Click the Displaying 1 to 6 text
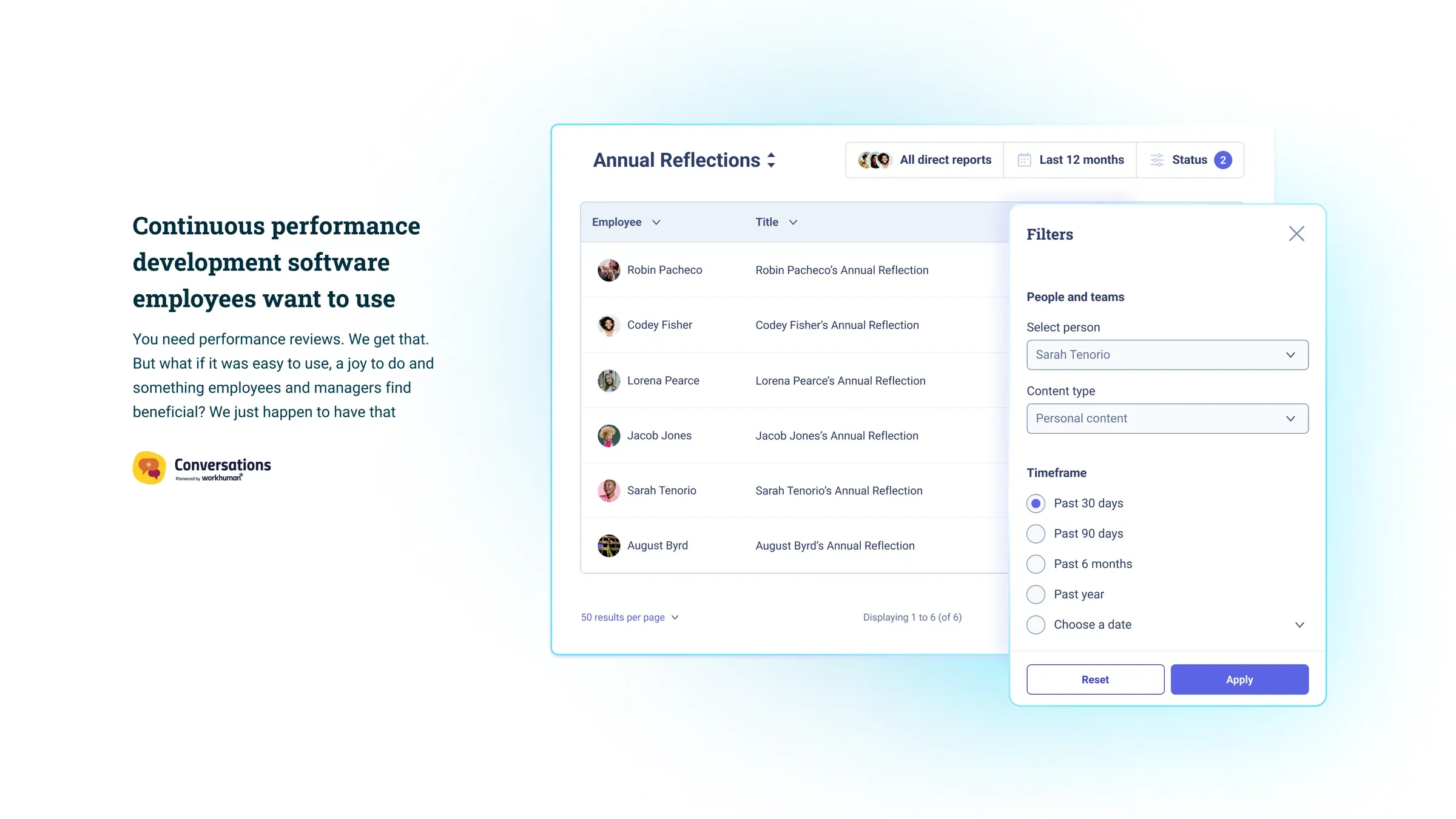The height and width of the screenshot is (819, 1456). [x=912, y=618]
